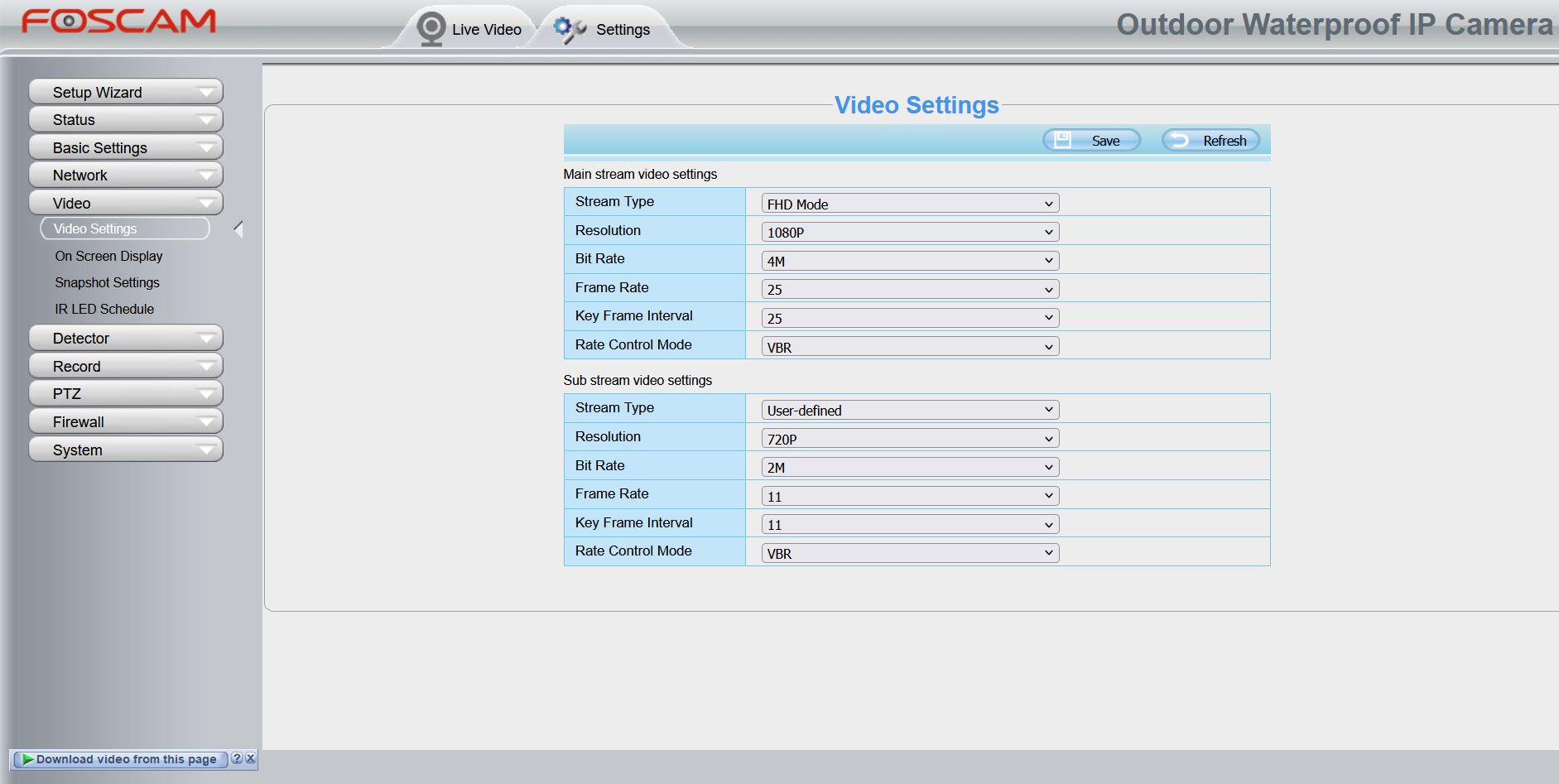This screenshot has width=1559, height=784.
Task: Open main stream Key Frame Interval dropdown
Action: pos(910,318)
